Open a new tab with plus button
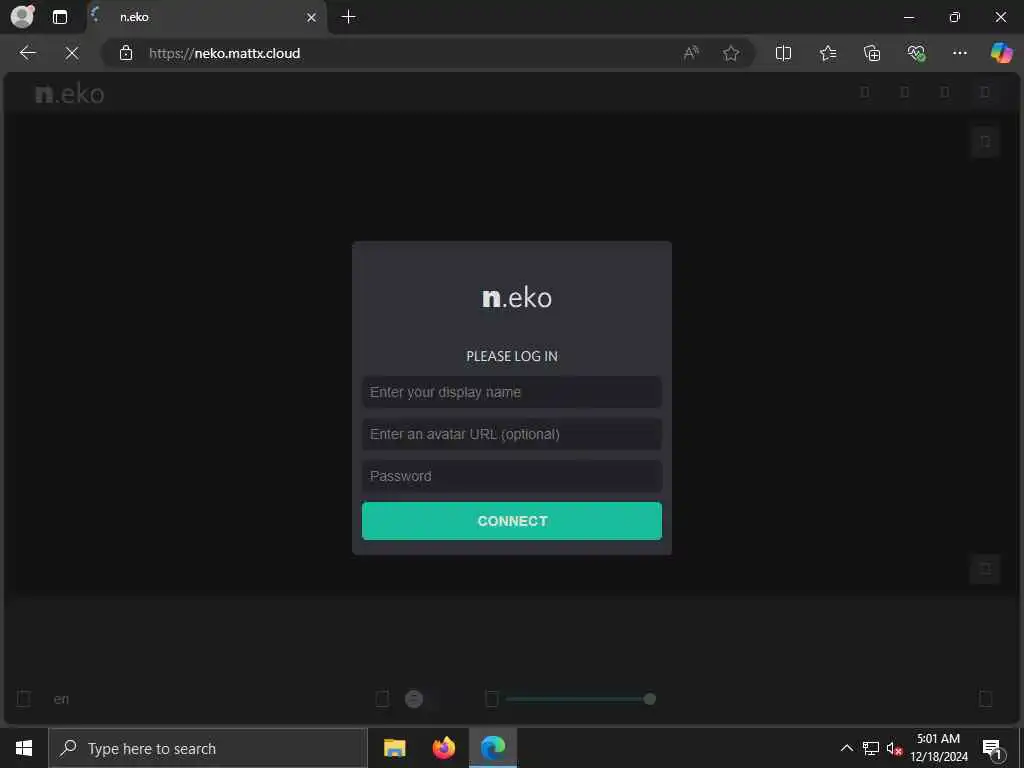This screenshot has width=1024, height=768. (349, 17)
